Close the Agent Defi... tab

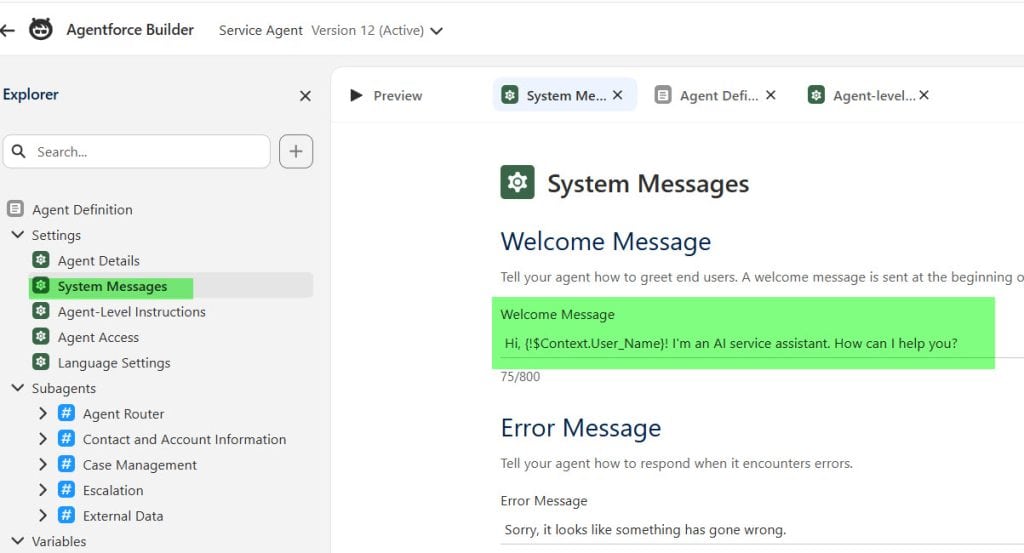coord(771,95)
